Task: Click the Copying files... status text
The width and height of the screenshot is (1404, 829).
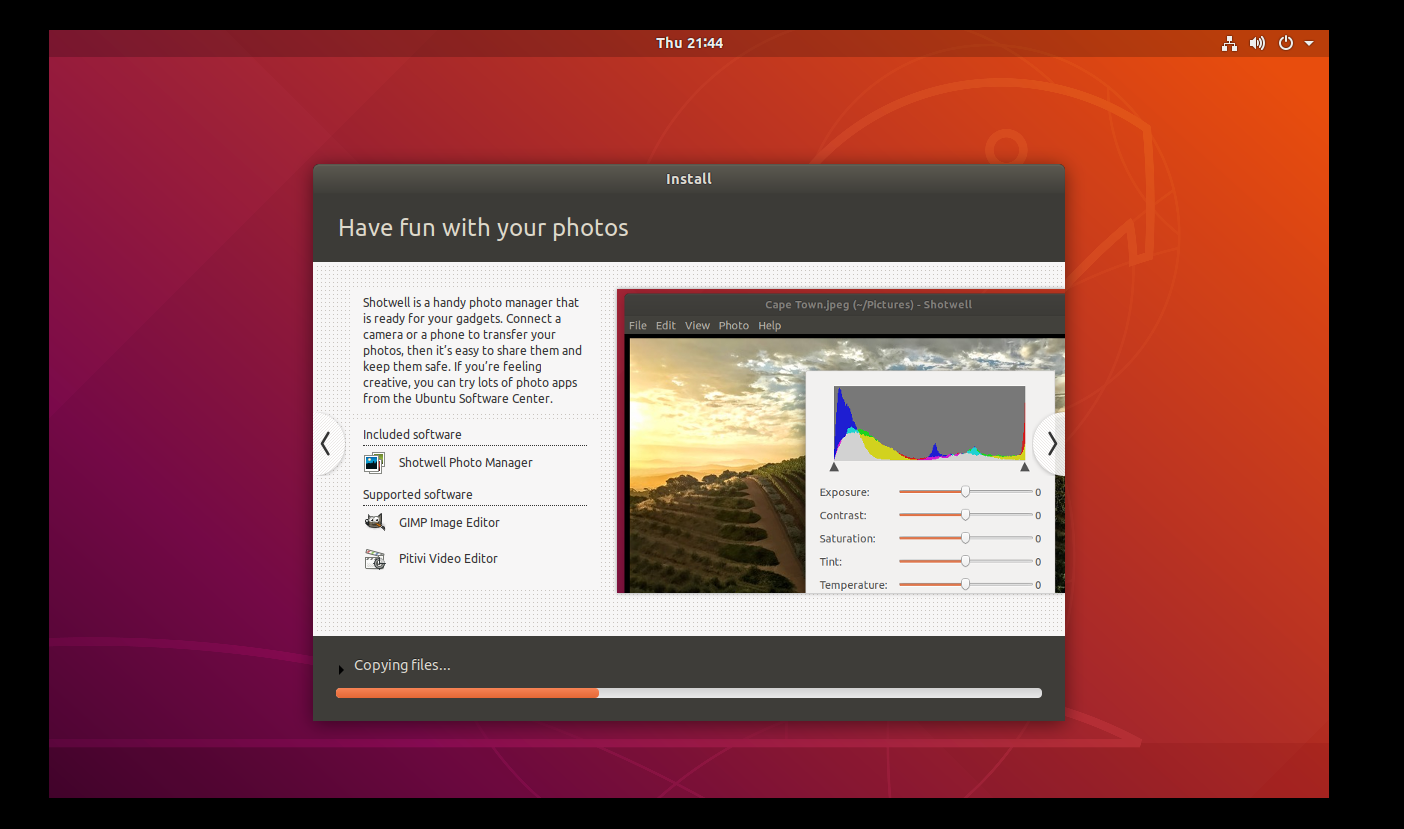Action: 402,665
